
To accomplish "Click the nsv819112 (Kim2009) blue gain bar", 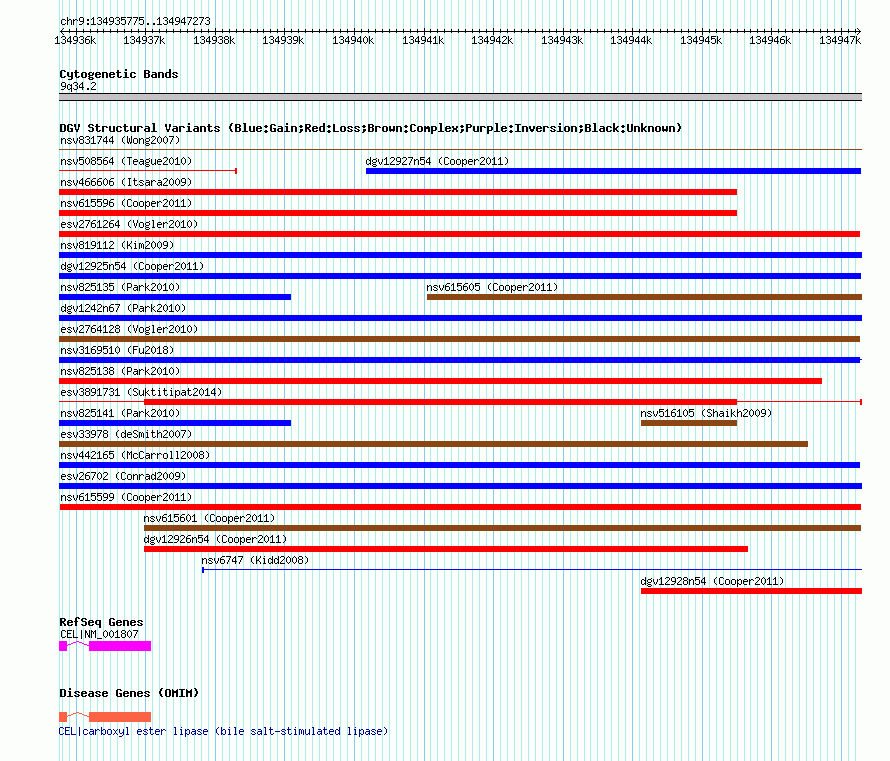I will click(460, 255).
